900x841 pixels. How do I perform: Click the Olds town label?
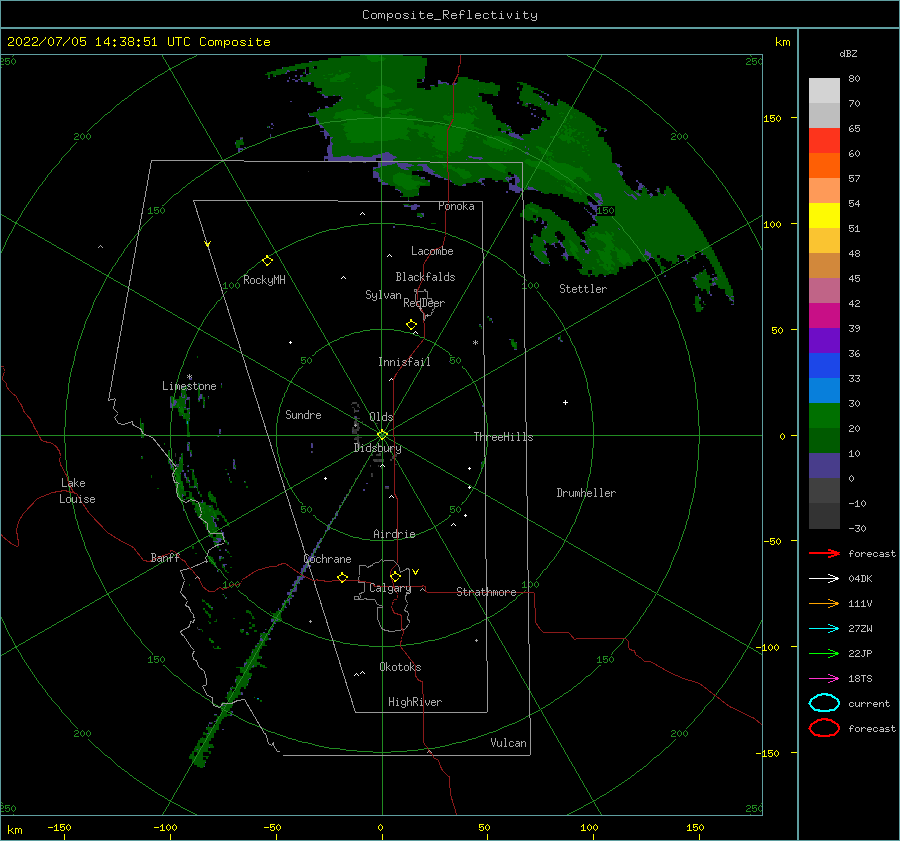pyautogui.click(x=381, y=417)
